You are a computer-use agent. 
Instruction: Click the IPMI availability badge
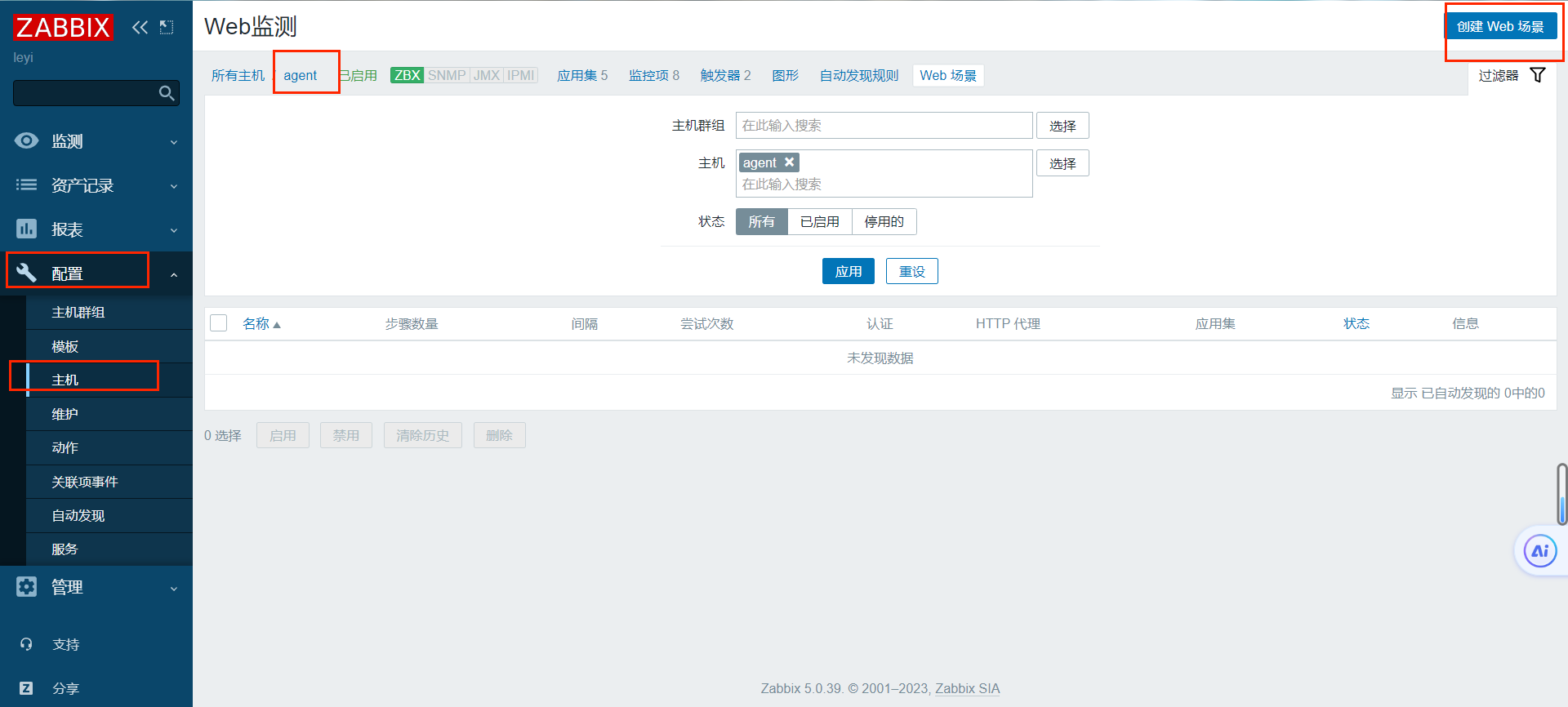(x=521, y=75)
